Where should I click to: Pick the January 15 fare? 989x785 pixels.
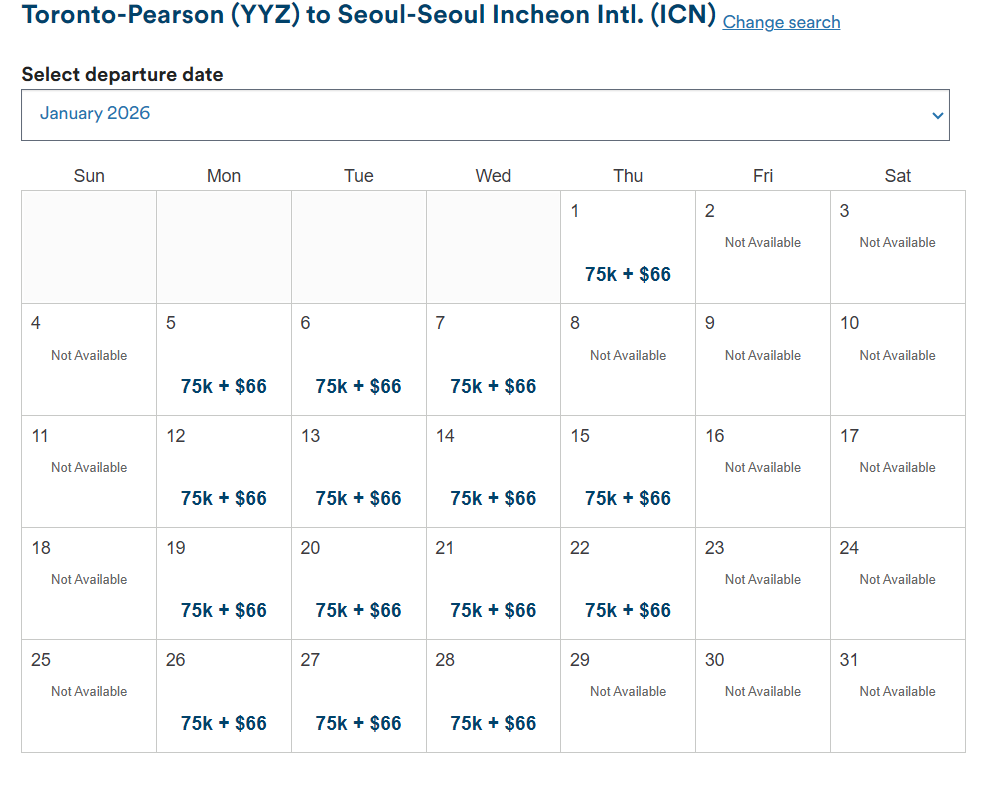tap(628, 498)
